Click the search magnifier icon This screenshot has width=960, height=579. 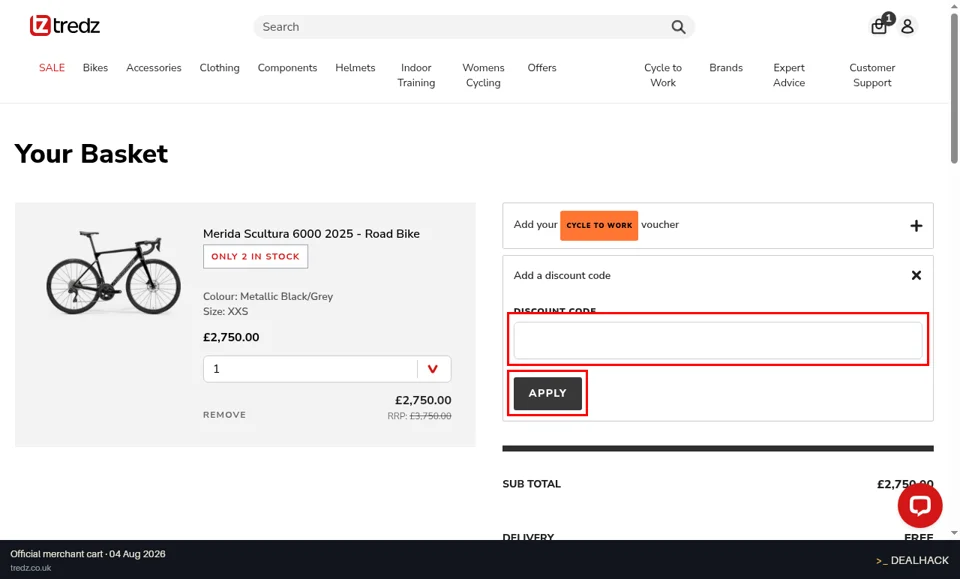678,27
